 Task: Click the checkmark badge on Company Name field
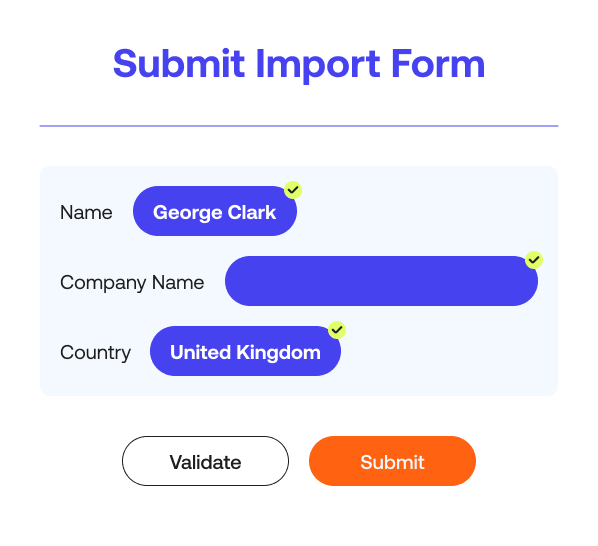pos(534,260)
